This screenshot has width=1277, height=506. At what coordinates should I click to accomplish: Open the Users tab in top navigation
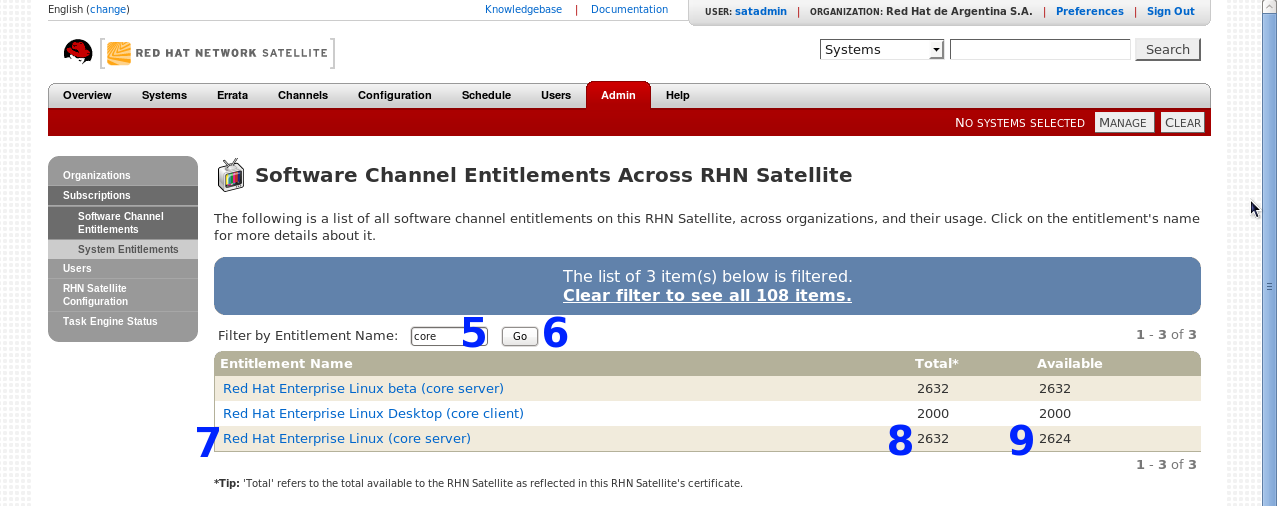(556, 96)
